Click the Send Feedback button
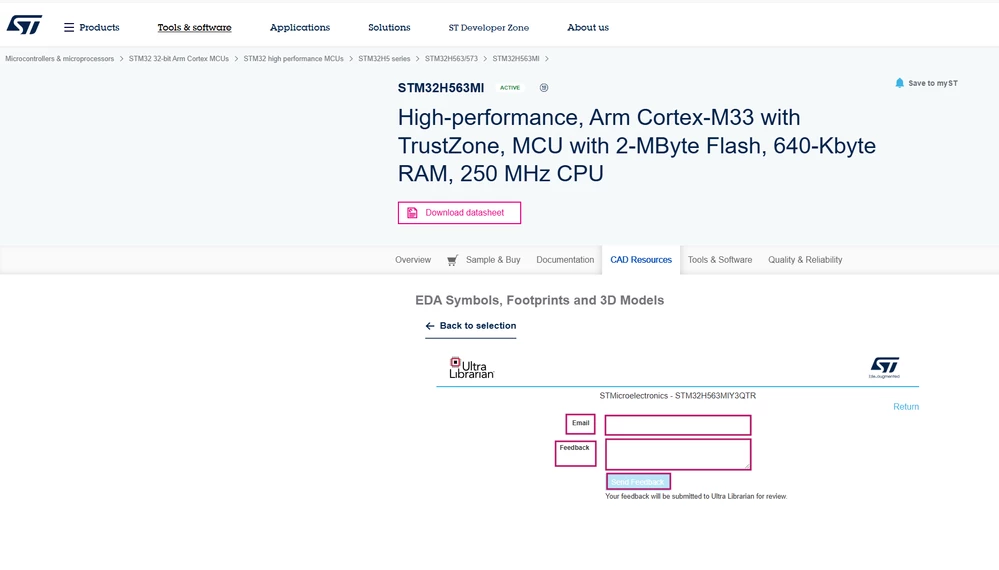This screenshot has height=570, width=999. tap(638, 481)
